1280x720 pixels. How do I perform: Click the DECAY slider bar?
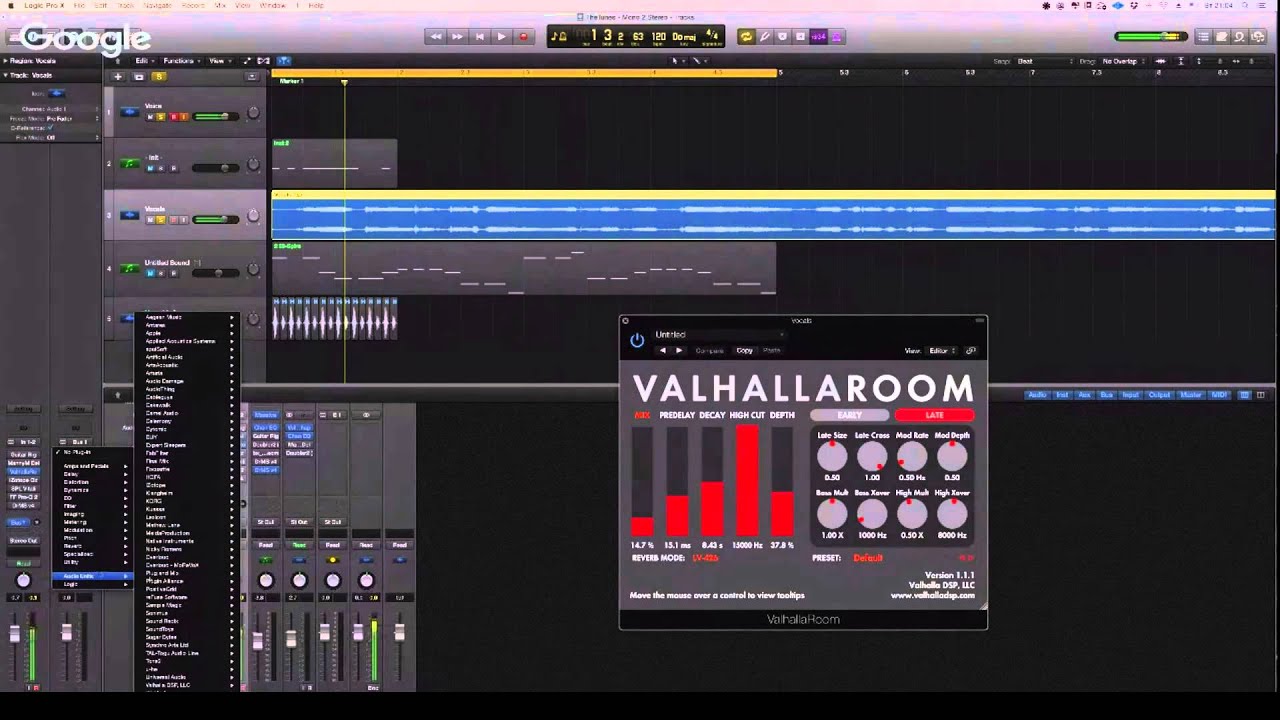click(x=712, y=482)
